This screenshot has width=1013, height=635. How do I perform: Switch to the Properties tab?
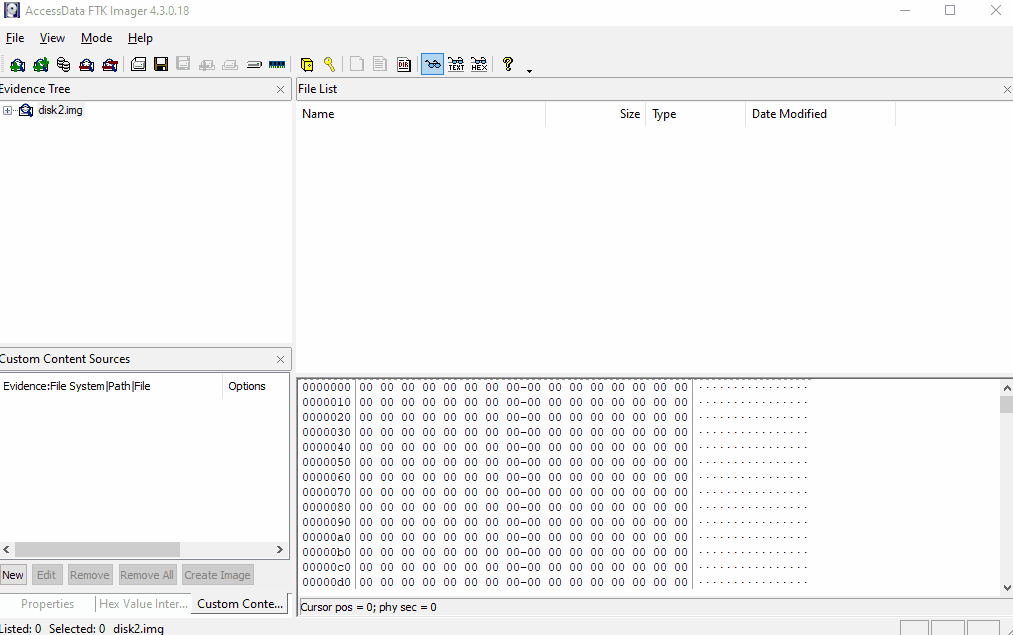click(x=47, y=604)
